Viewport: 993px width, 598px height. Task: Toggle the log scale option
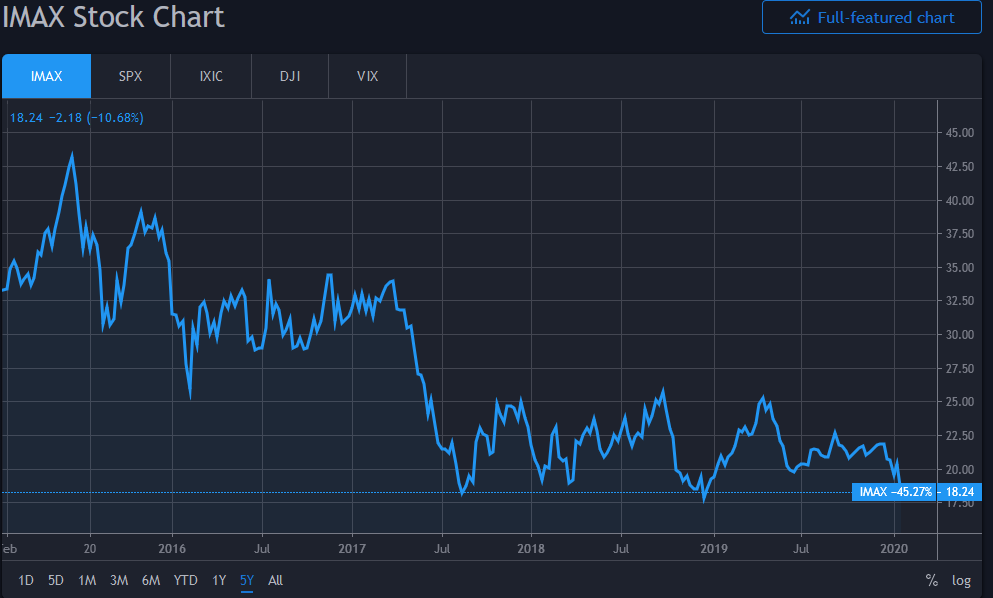click(x=961, y=580)
